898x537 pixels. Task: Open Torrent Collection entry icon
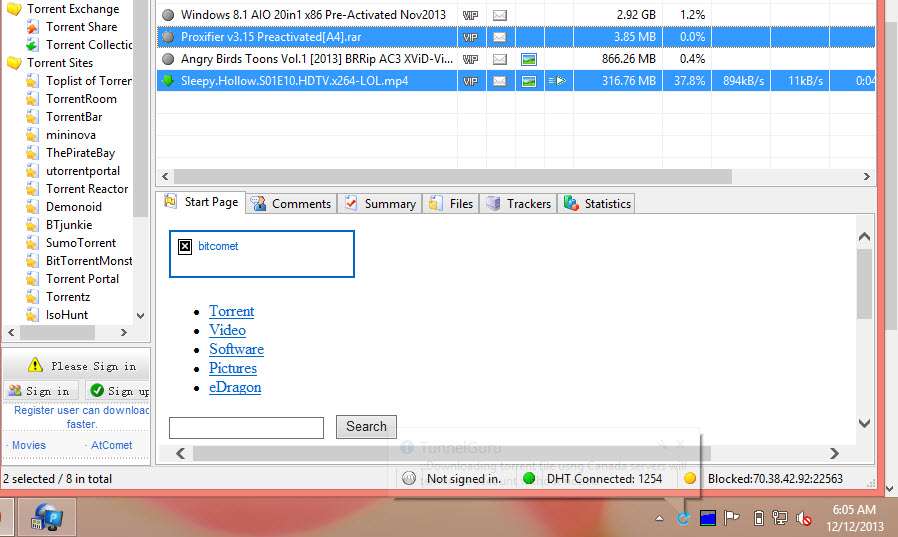(x=33, y=45)
